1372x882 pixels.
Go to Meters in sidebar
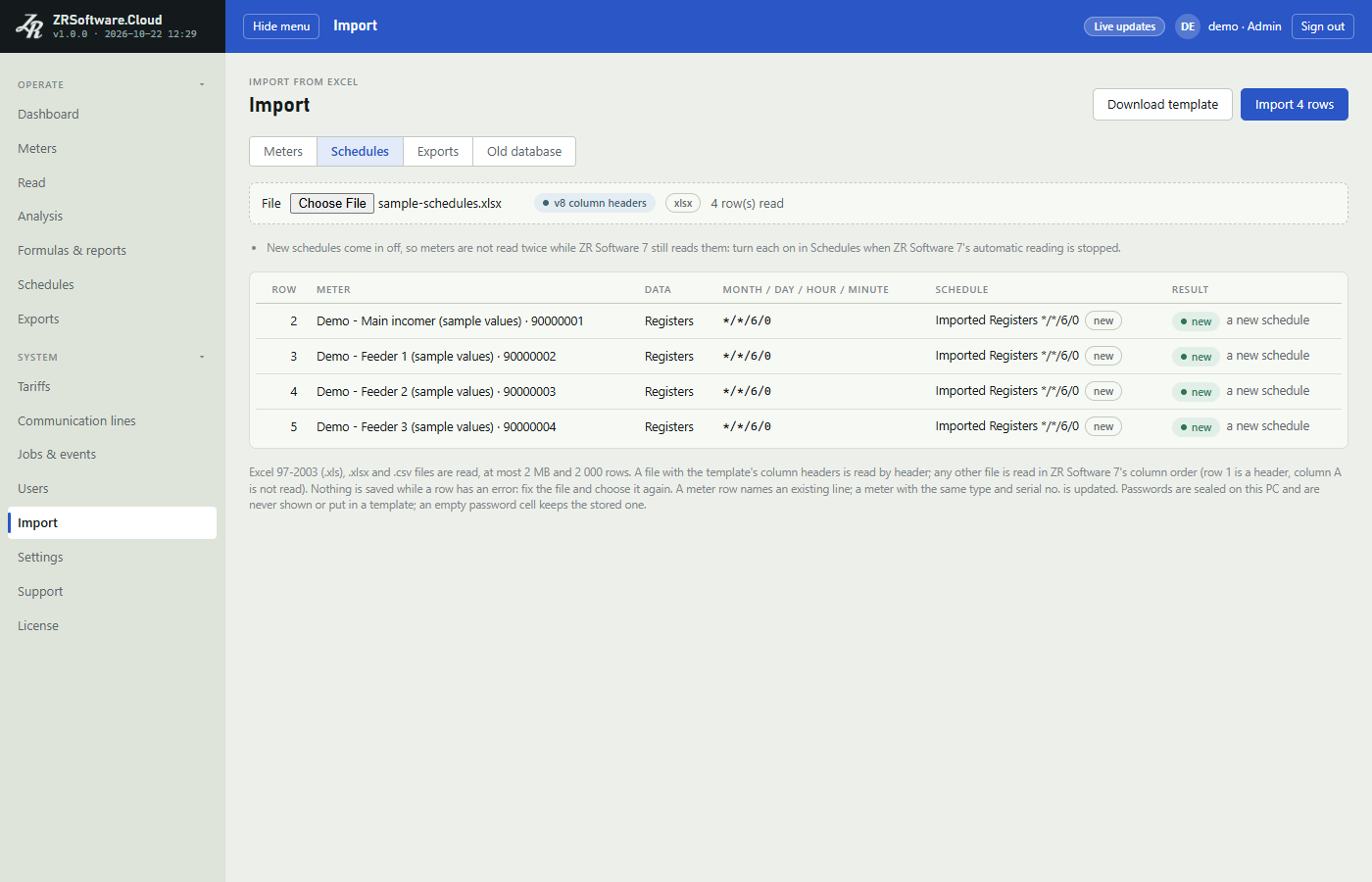[x=112, y=148]
